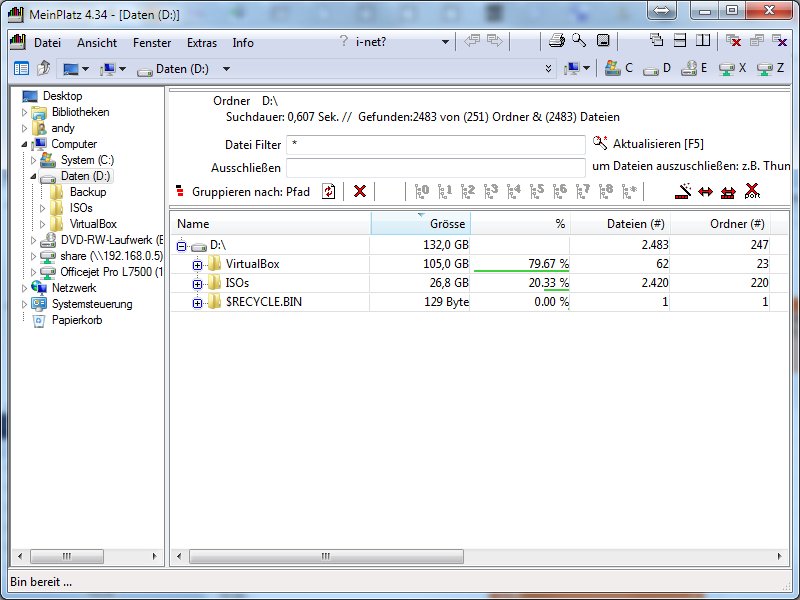Click the up-folder arrow icon

43,69
